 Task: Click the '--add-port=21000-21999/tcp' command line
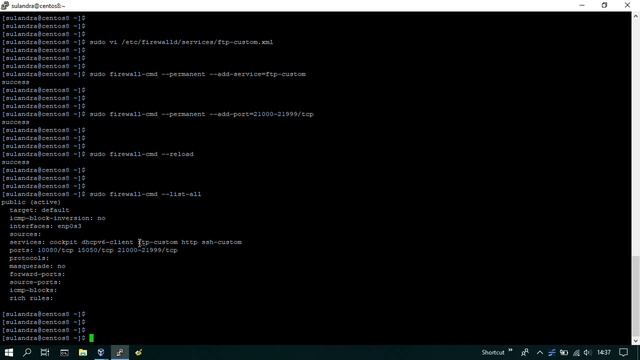point(202,114)
